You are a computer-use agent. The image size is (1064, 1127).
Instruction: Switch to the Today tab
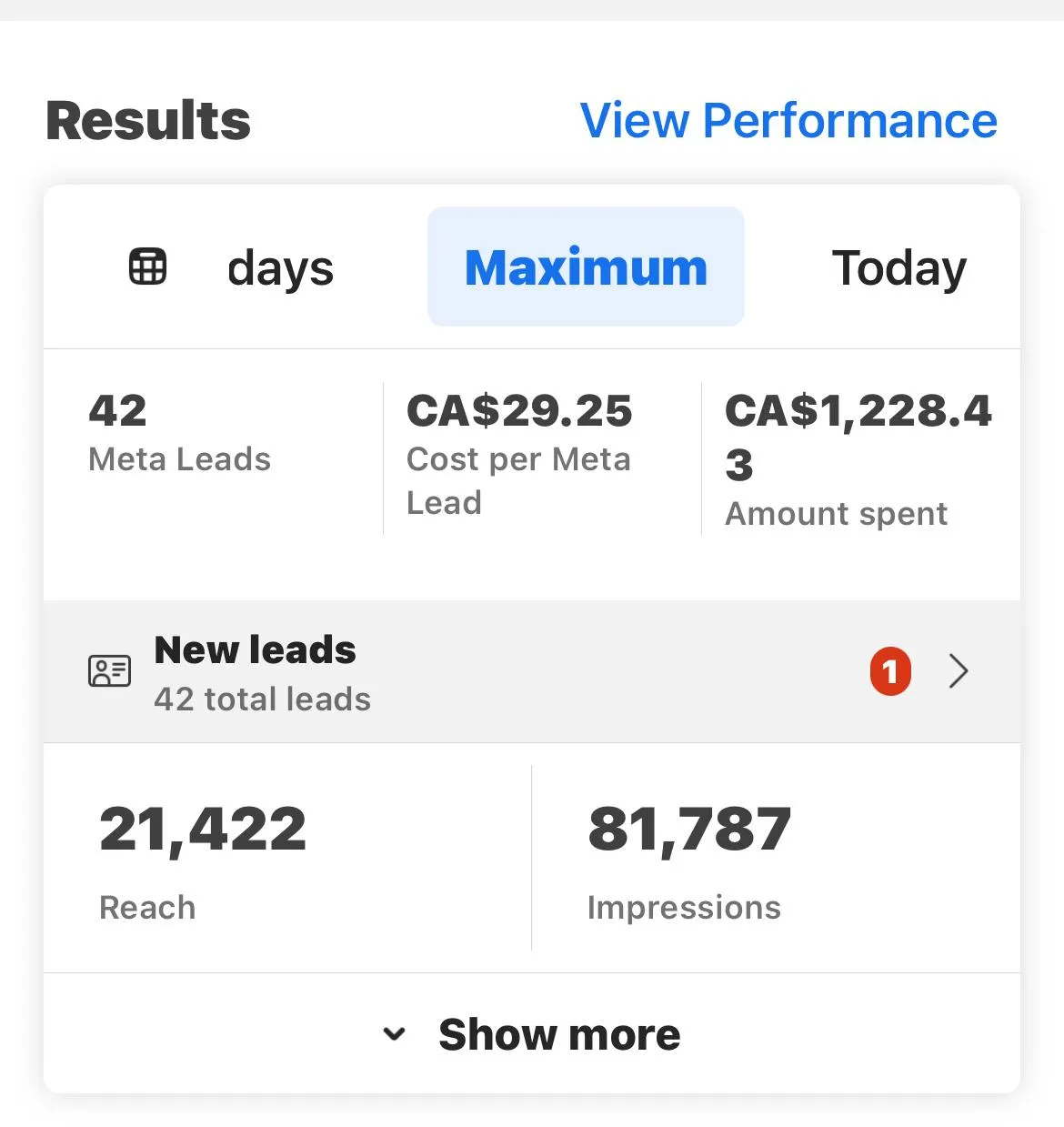tap(898, 268)
